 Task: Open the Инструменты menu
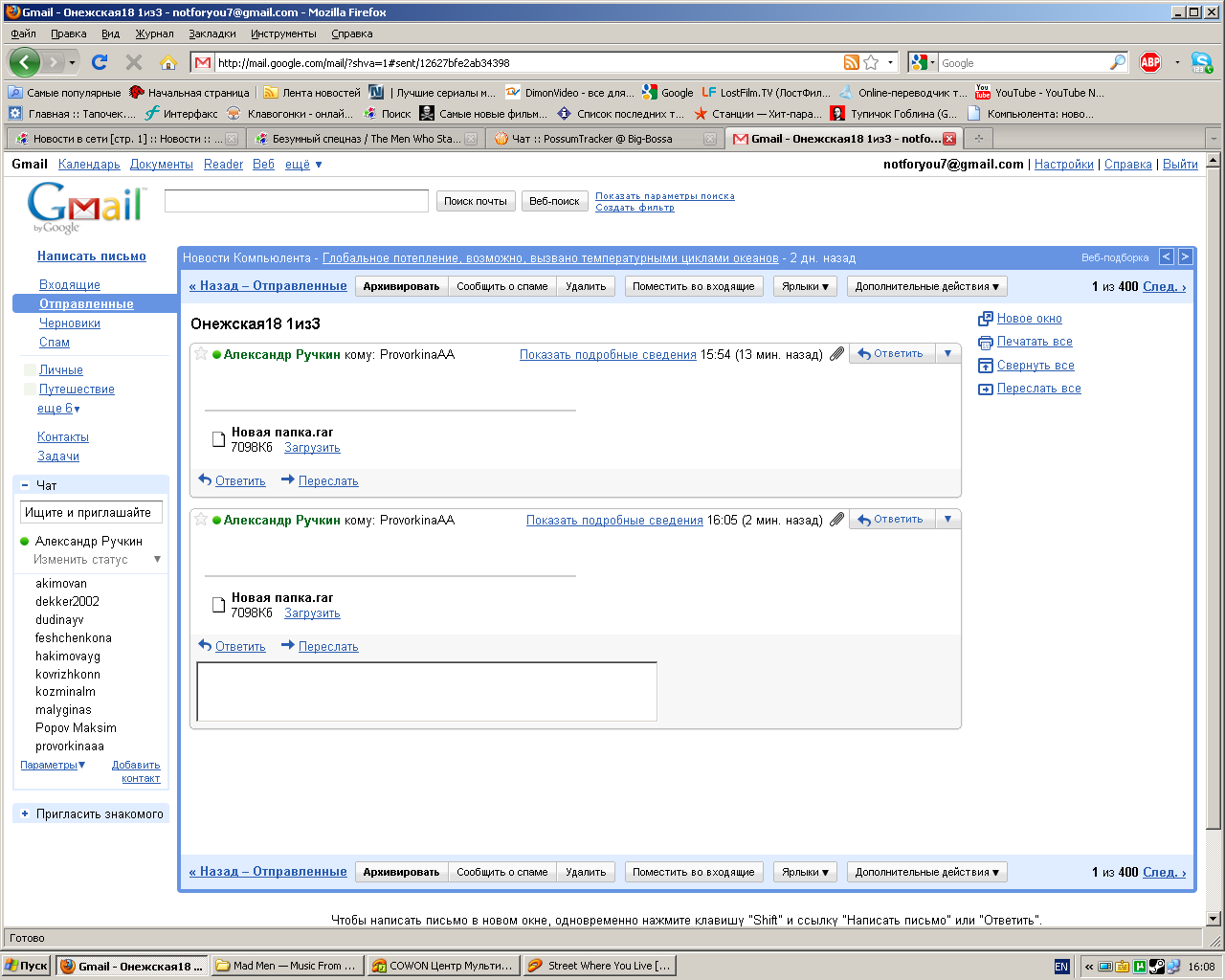(x=283, y=33)
